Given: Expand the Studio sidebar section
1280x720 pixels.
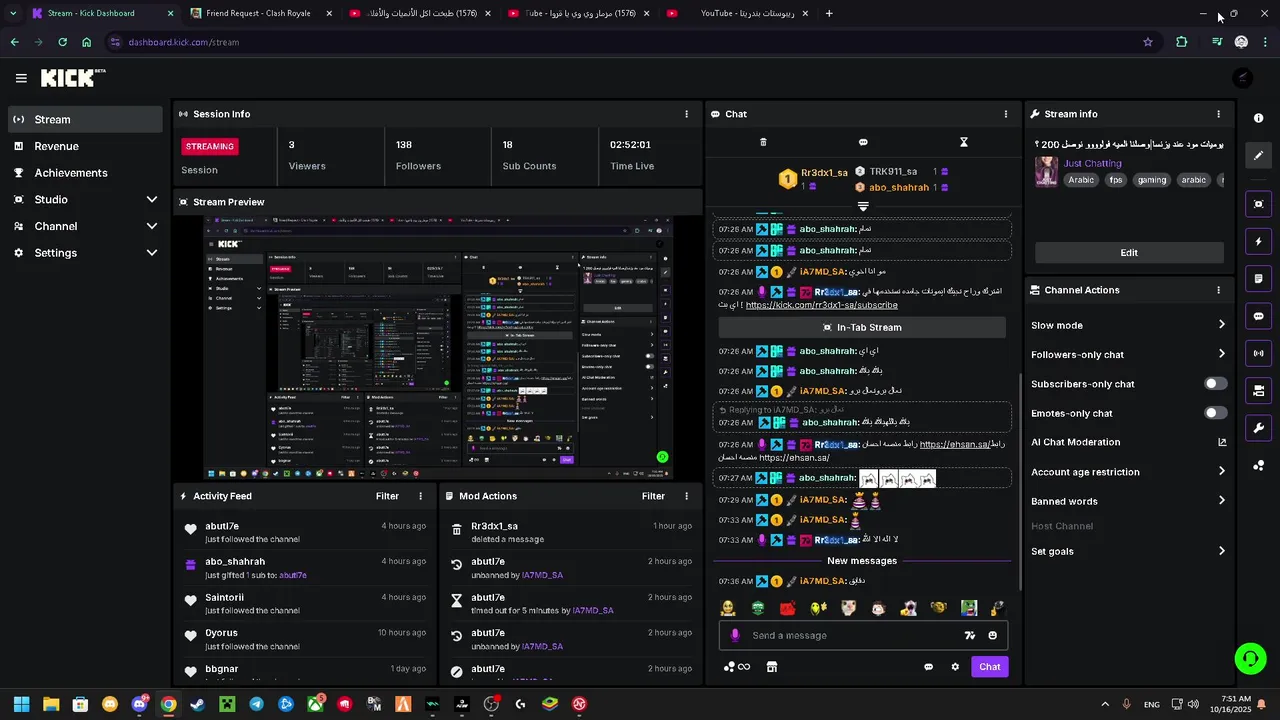Looking at the screenshot, I should (x=152, y=200).
